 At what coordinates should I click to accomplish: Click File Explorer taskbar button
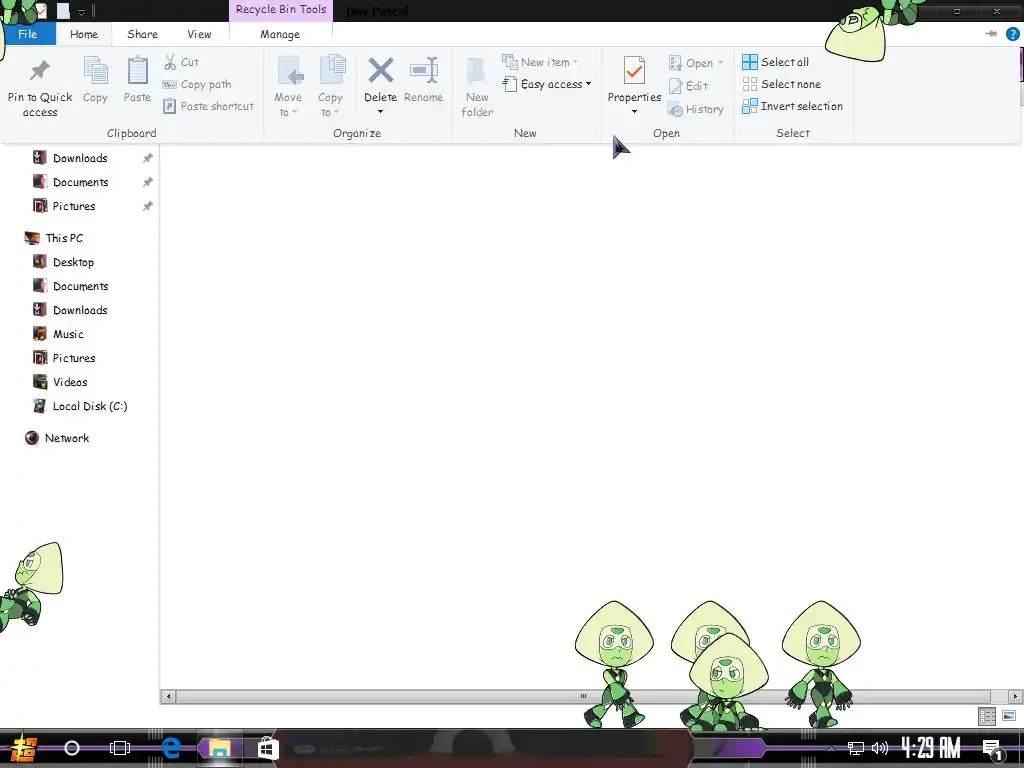click(219, 748)
